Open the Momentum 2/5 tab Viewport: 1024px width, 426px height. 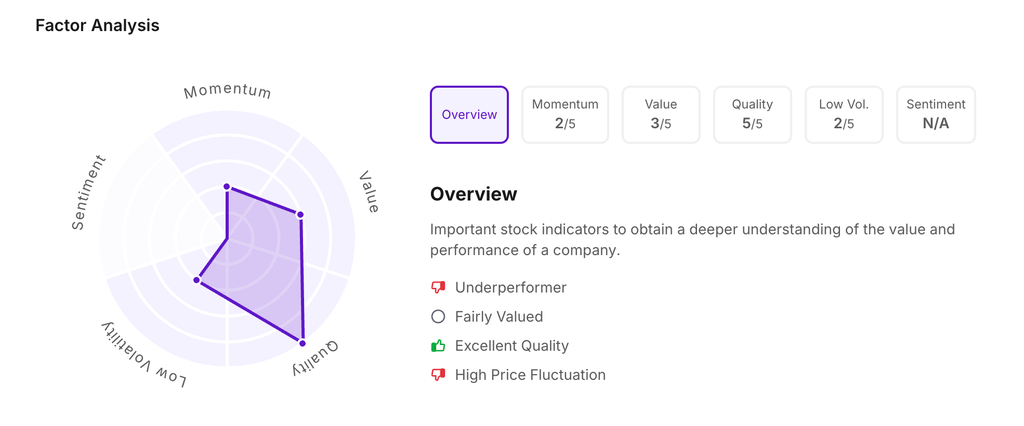565,115
